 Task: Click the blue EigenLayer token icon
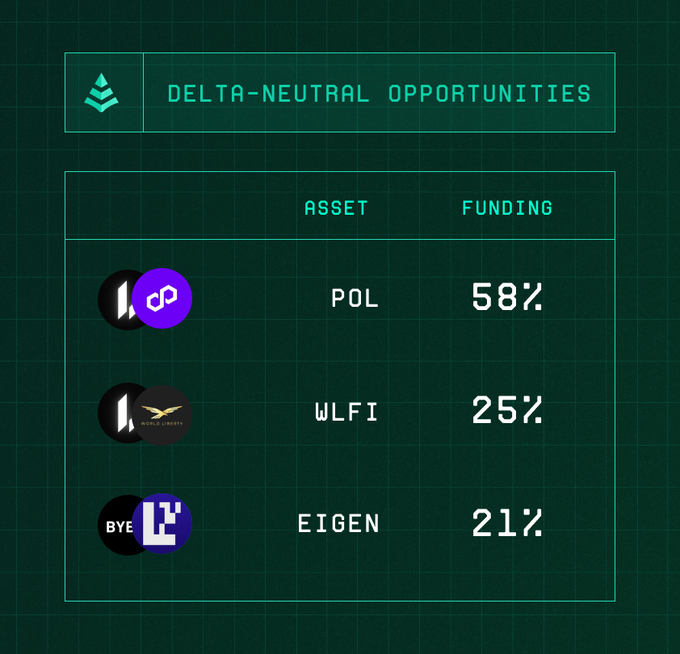[x=163, y=524]
